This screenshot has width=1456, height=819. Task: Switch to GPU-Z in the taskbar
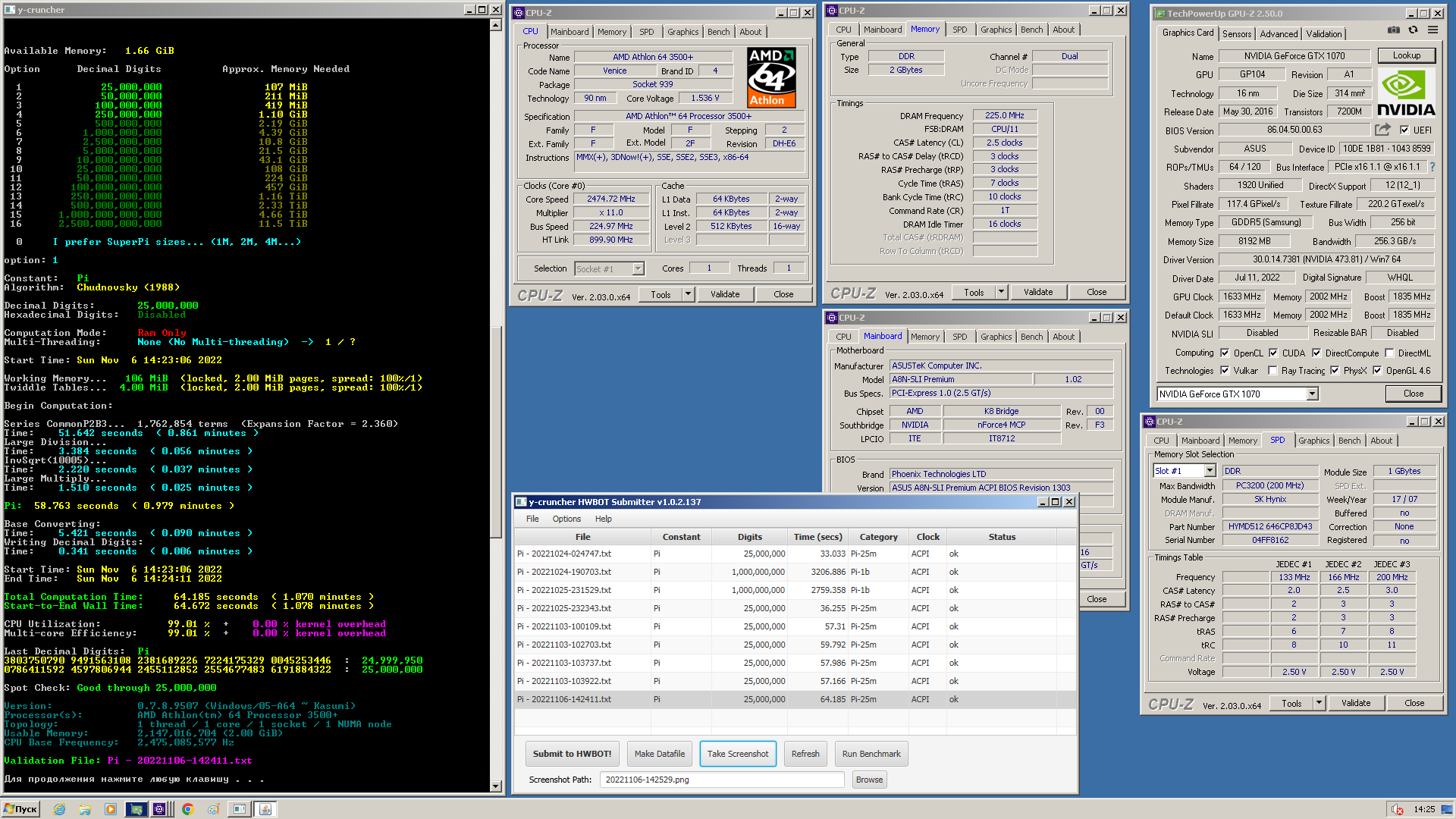point(136,809)
